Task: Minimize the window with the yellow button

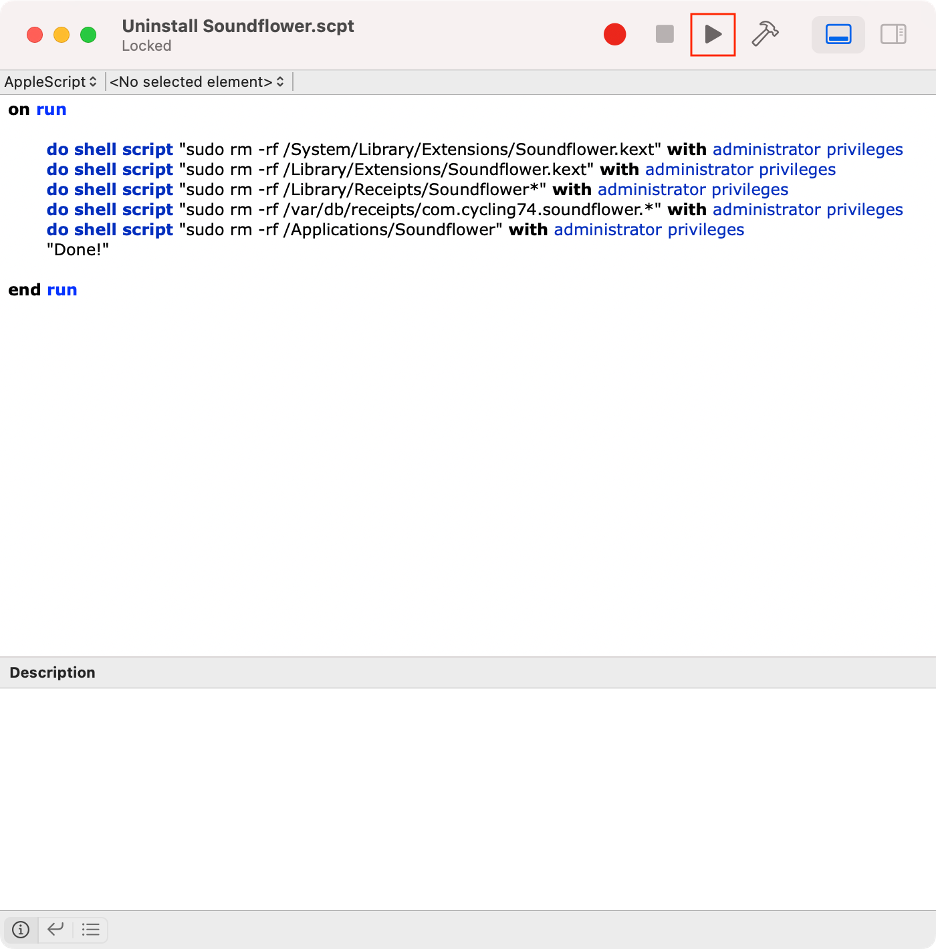Action: pos(62,35)
